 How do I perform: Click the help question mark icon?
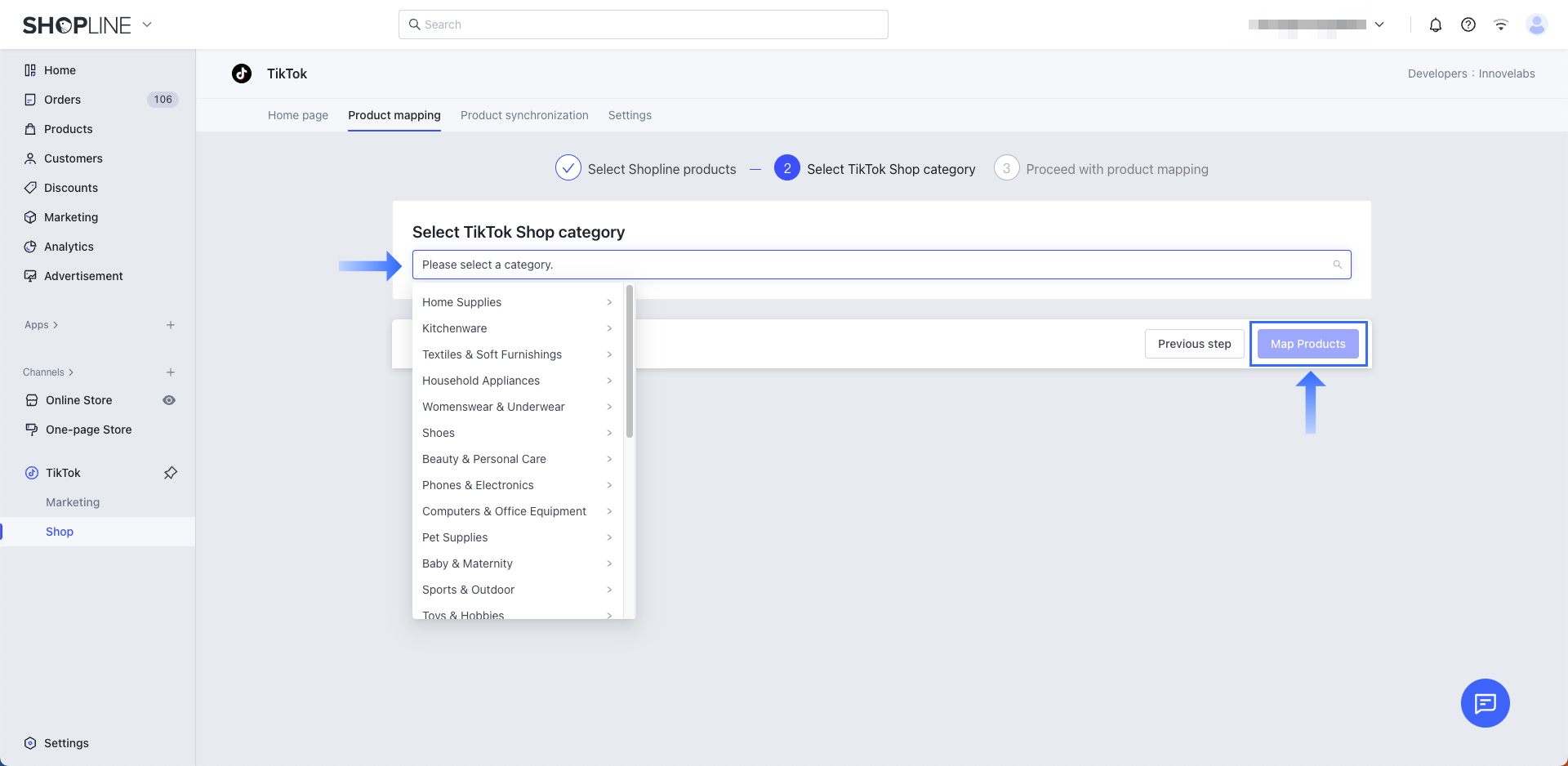click(1468, 24)
